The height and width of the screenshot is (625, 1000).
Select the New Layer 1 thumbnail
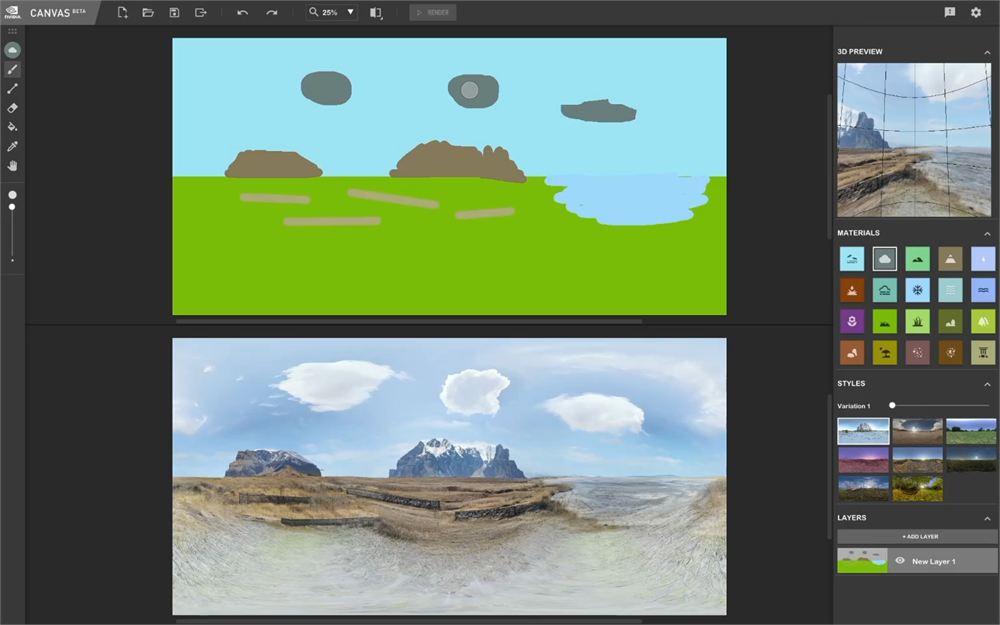(862, 560)
